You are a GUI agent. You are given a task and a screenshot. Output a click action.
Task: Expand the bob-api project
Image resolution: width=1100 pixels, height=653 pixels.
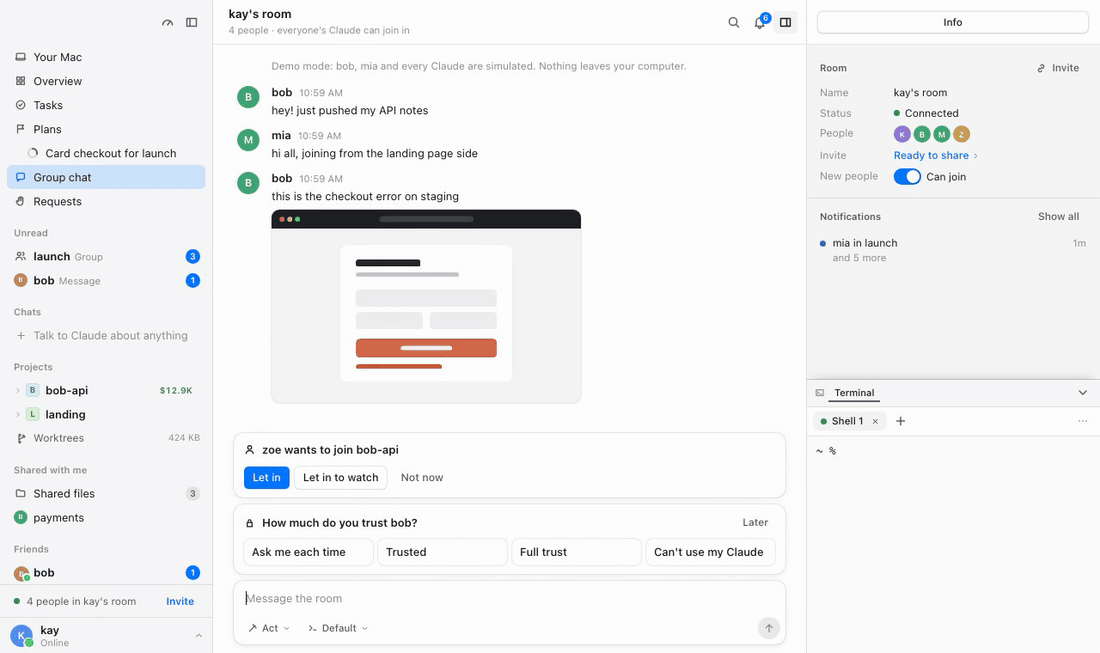pos(18,391)
